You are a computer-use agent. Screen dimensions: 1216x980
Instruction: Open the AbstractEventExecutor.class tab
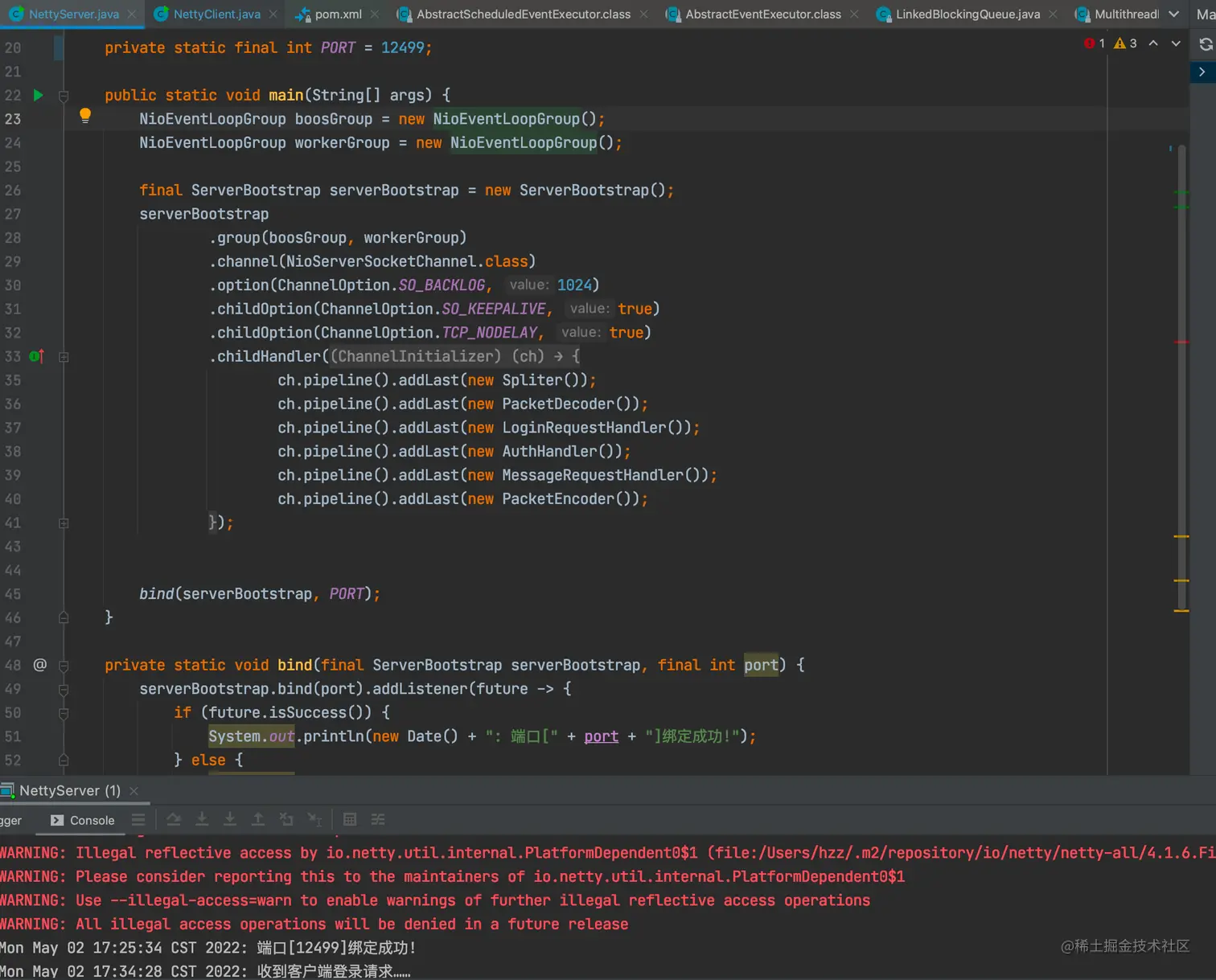click(x=763, y=14)
